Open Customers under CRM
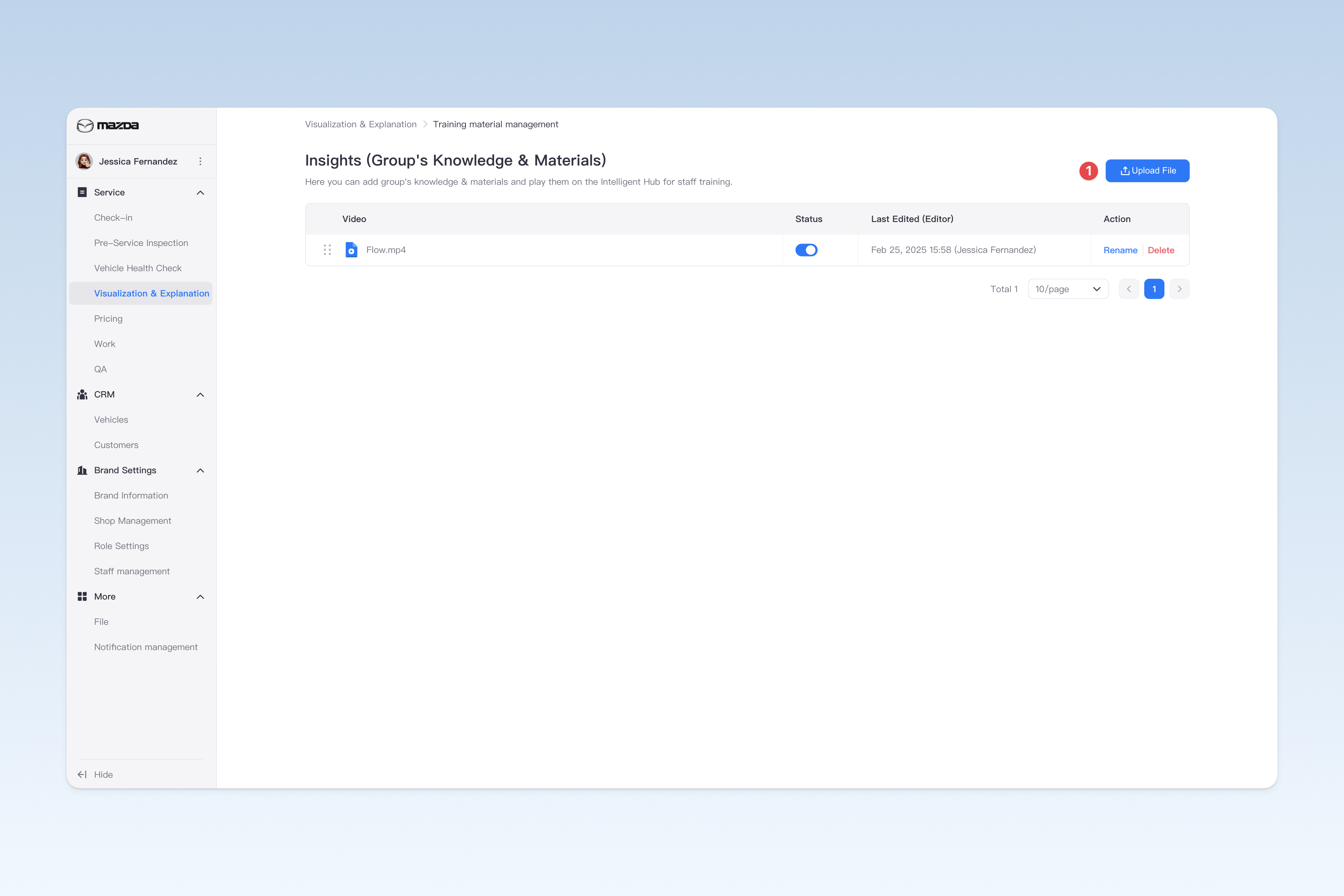The height and width of the screenshot is (896, 1344). (x=116, y=445)
